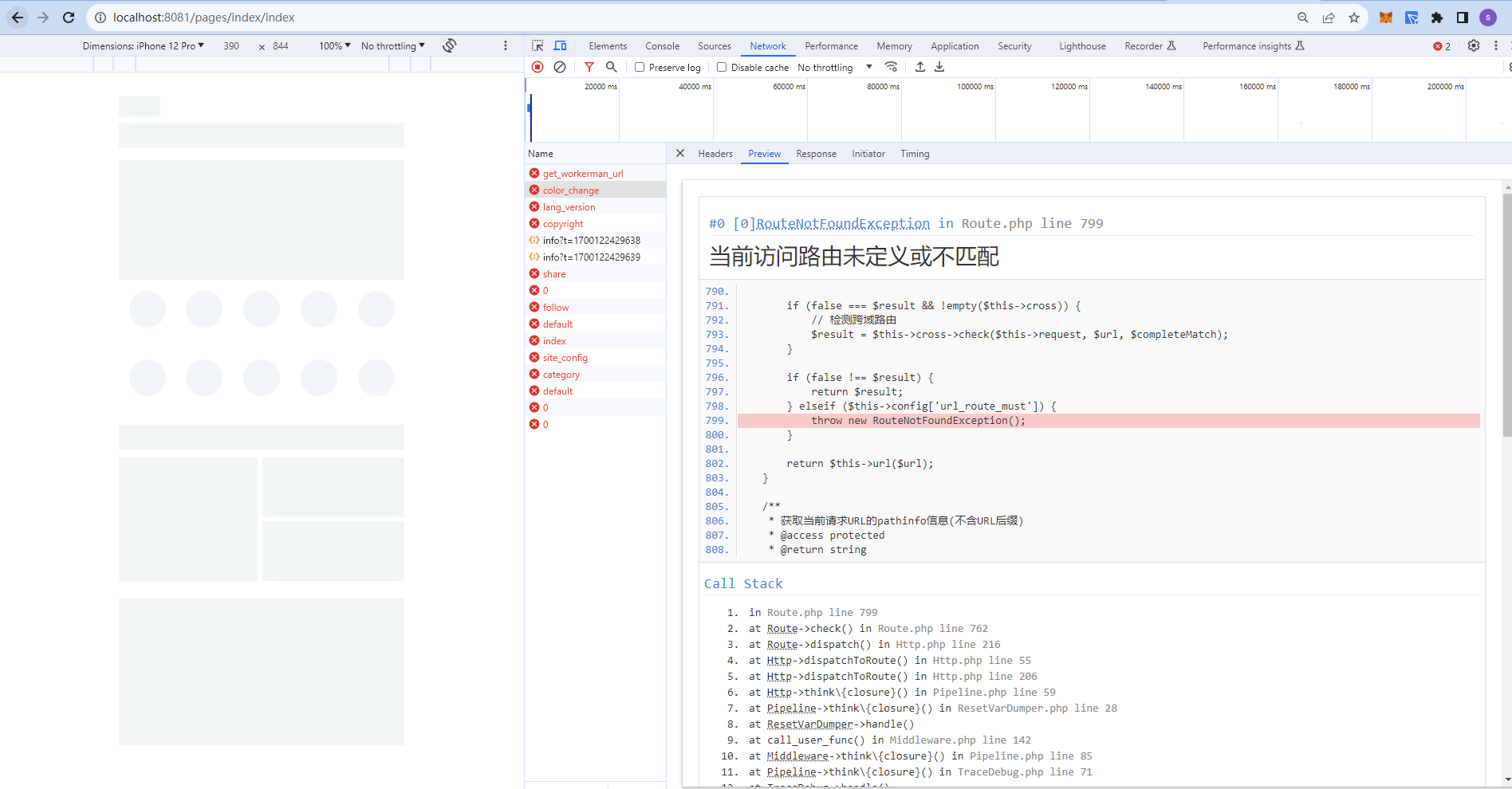Click the share page icon in address bar
Viewport: 1512px width, 789px height.
pyautogui.click(x=1329, y=18)
